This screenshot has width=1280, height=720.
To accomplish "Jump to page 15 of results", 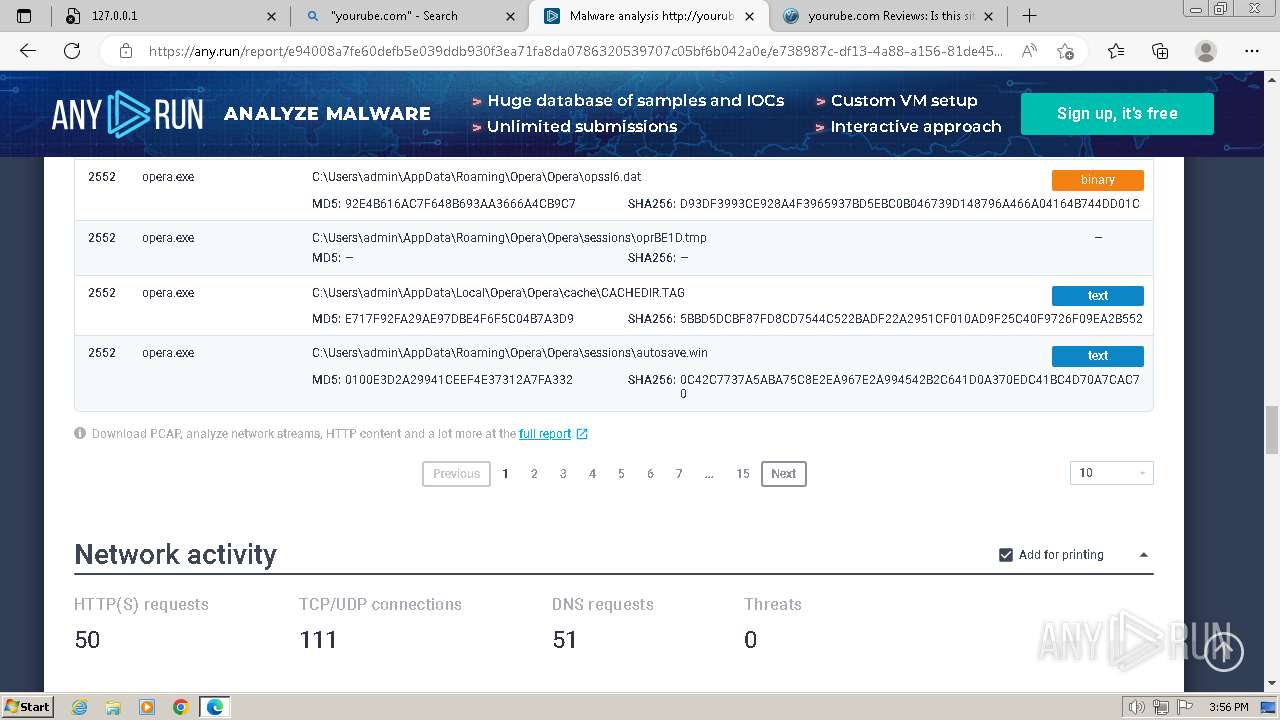I will (742, 474).
